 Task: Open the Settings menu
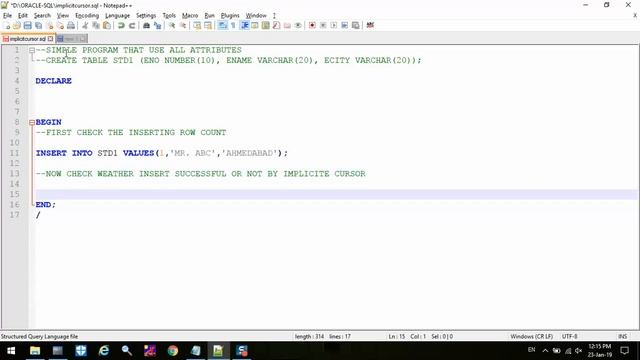[146, 16]
